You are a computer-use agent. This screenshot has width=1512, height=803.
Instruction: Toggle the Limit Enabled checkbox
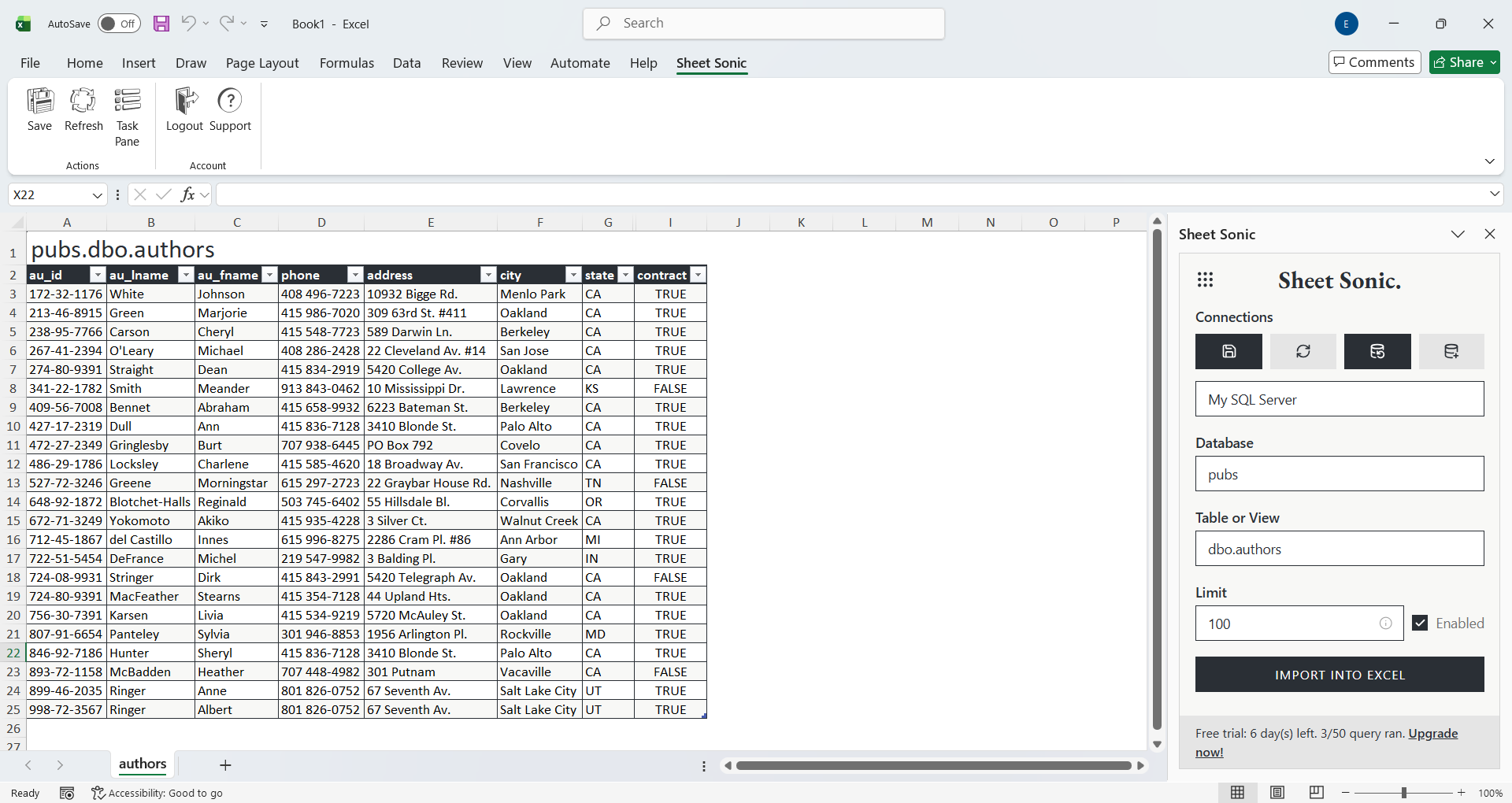1420,623
